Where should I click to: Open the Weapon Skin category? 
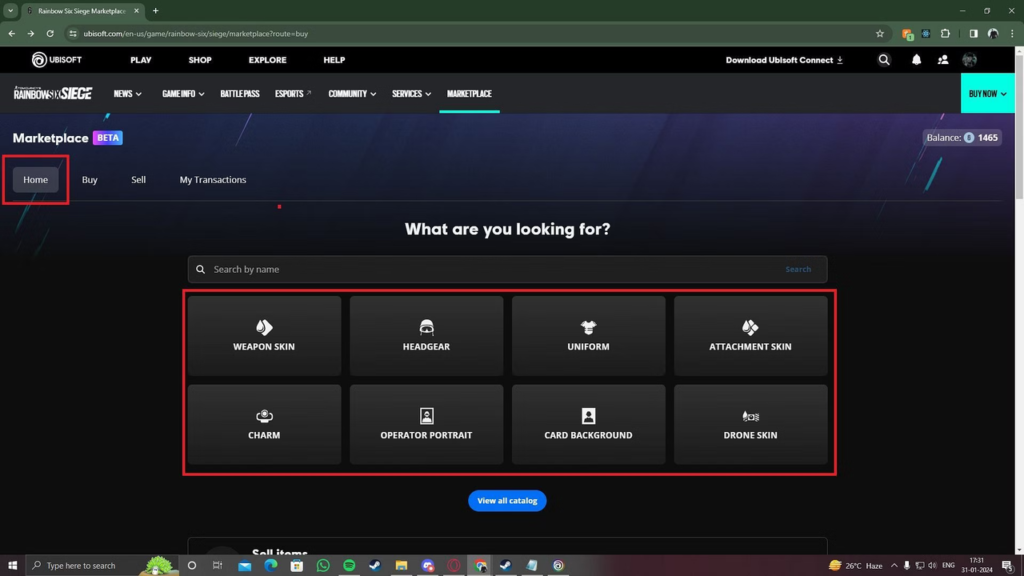tap(264, 336)
